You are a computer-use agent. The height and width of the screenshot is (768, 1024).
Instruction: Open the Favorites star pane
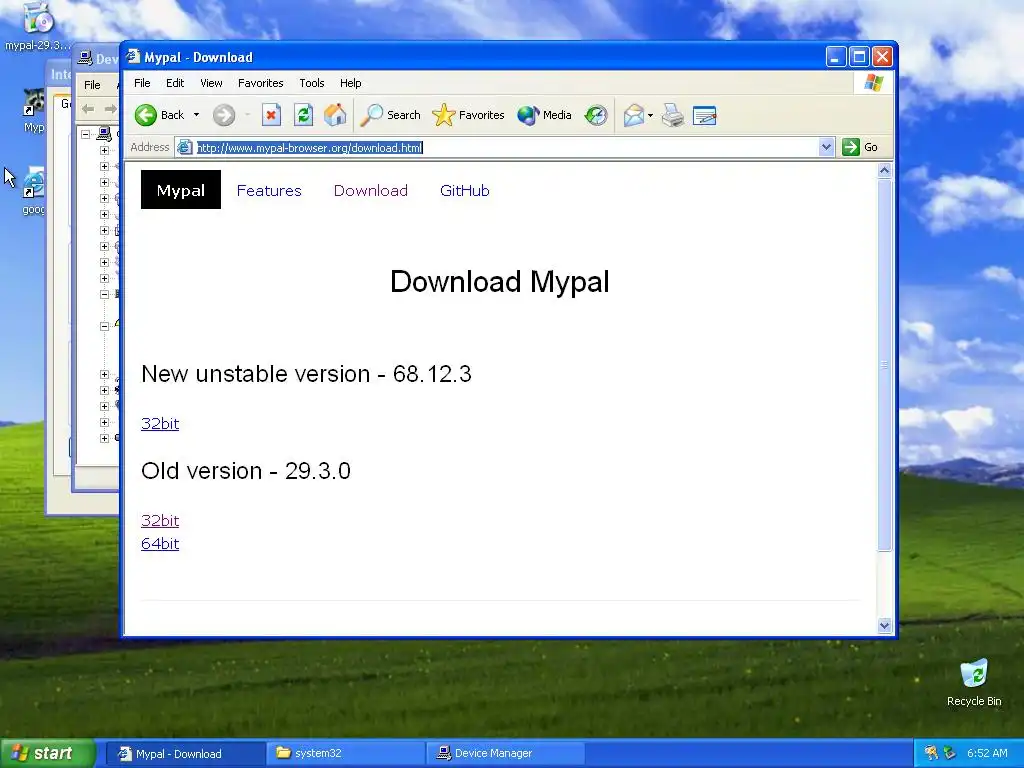[x=468, y=115]
